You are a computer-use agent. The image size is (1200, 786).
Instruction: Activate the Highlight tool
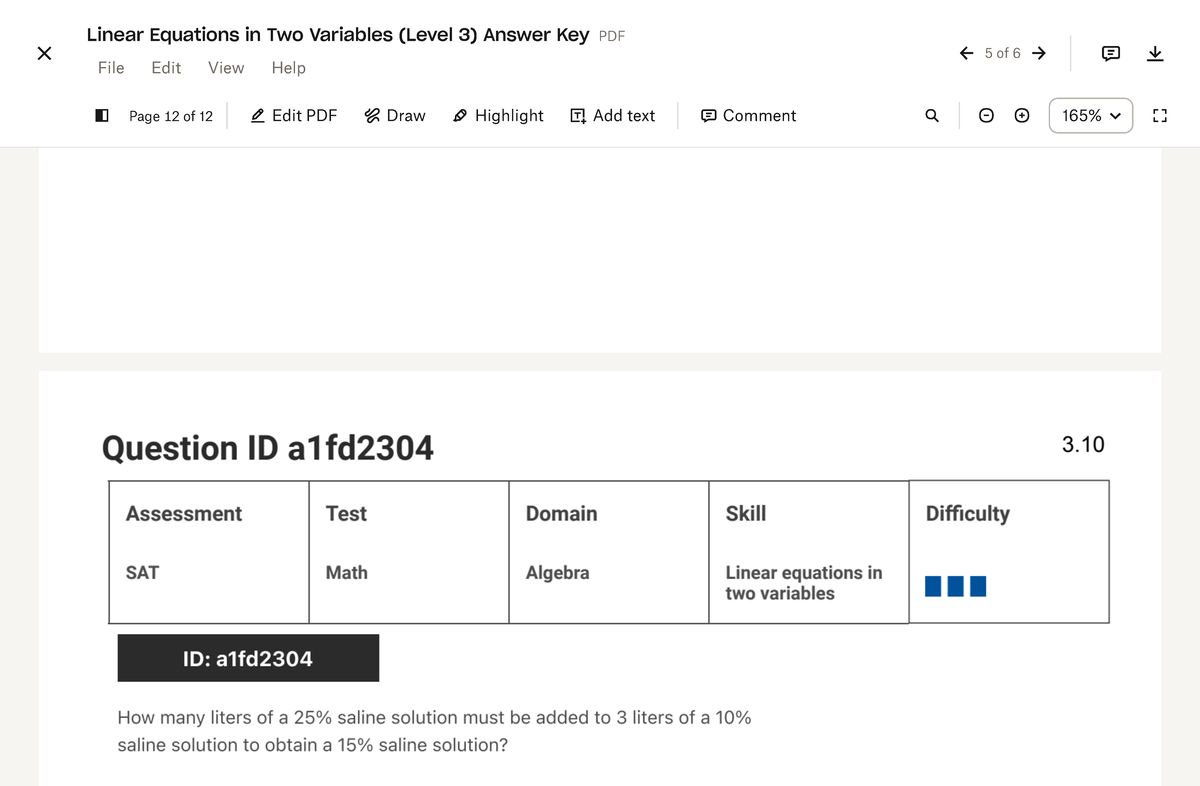[x=498, y=116]
